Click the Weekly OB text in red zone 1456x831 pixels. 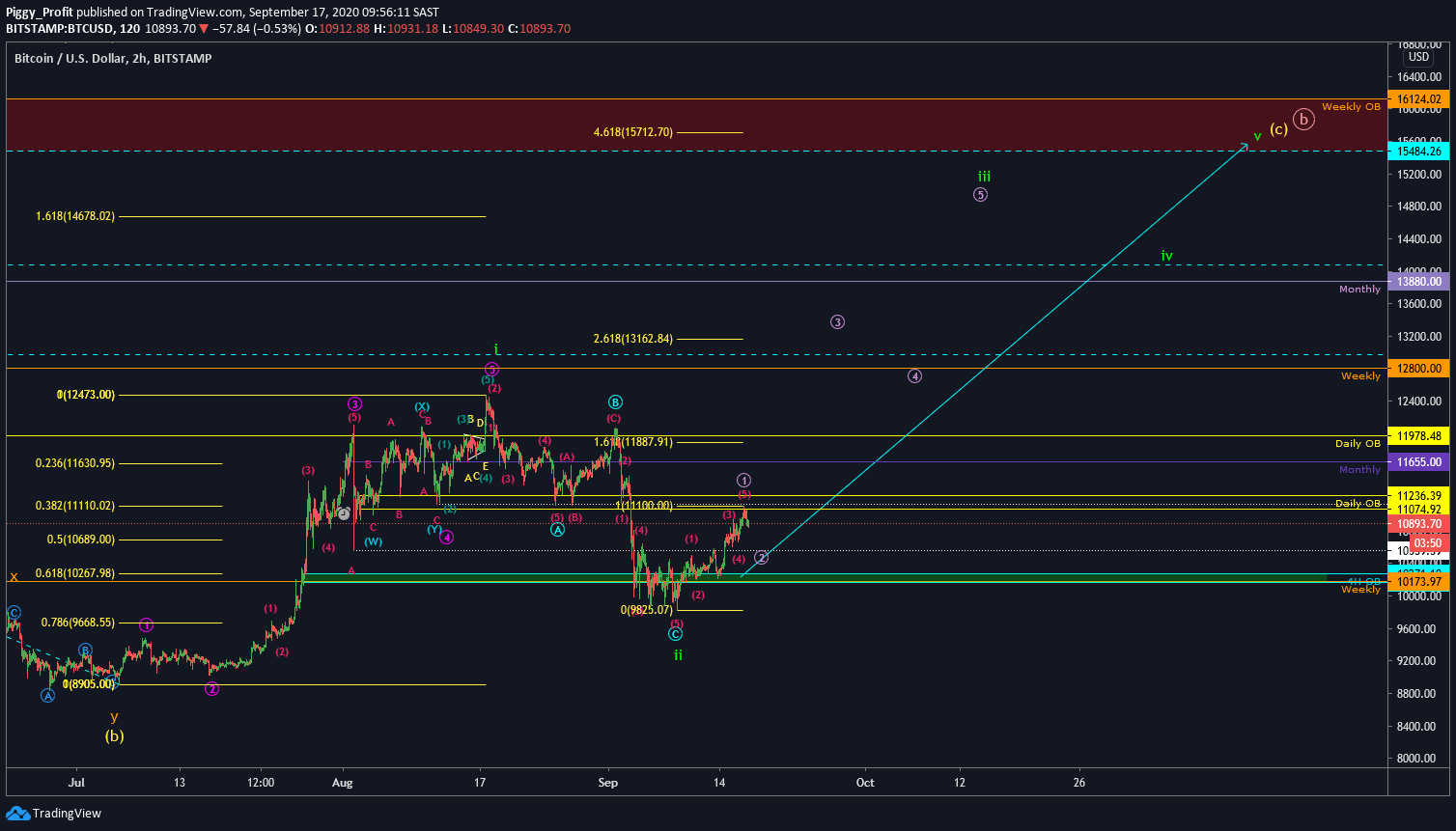click(x=1351, y=107)
